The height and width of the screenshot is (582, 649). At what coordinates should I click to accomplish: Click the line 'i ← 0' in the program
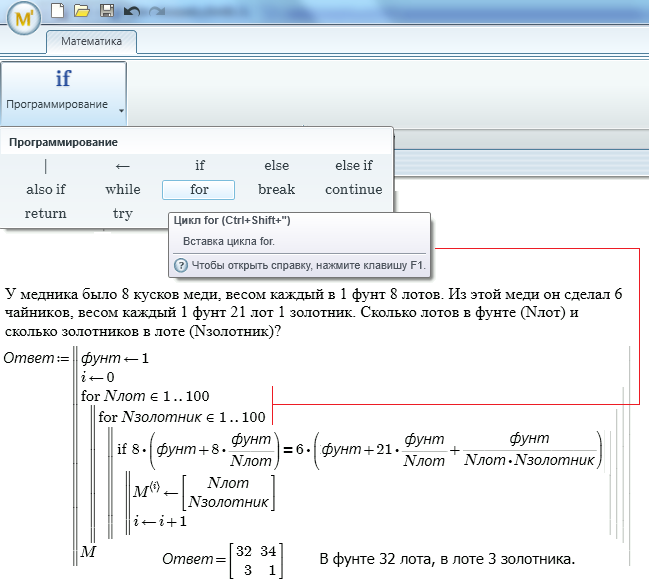[98, 377]
